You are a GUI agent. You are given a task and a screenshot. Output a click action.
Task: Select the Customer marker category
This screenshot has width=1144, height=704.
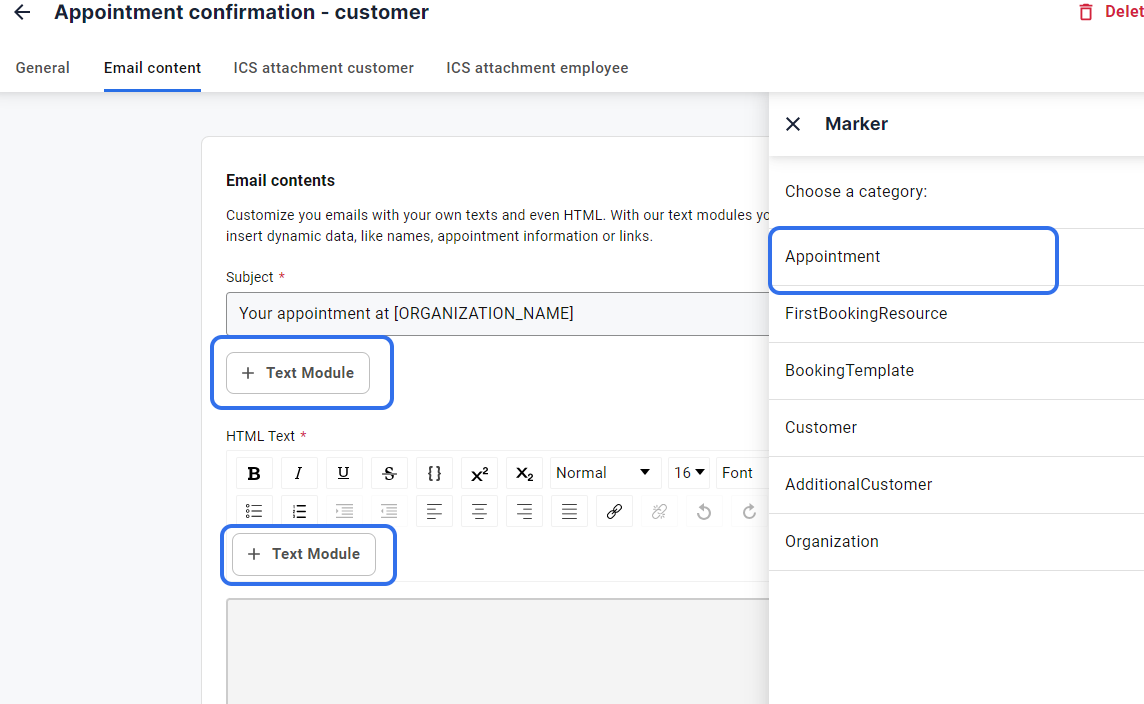[956, 428]
